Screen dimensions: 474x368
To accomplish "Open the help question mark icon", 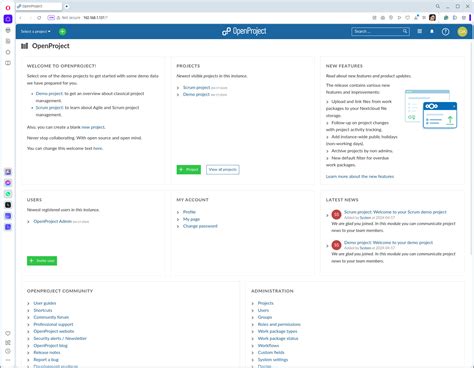I will tap(445, 32).
